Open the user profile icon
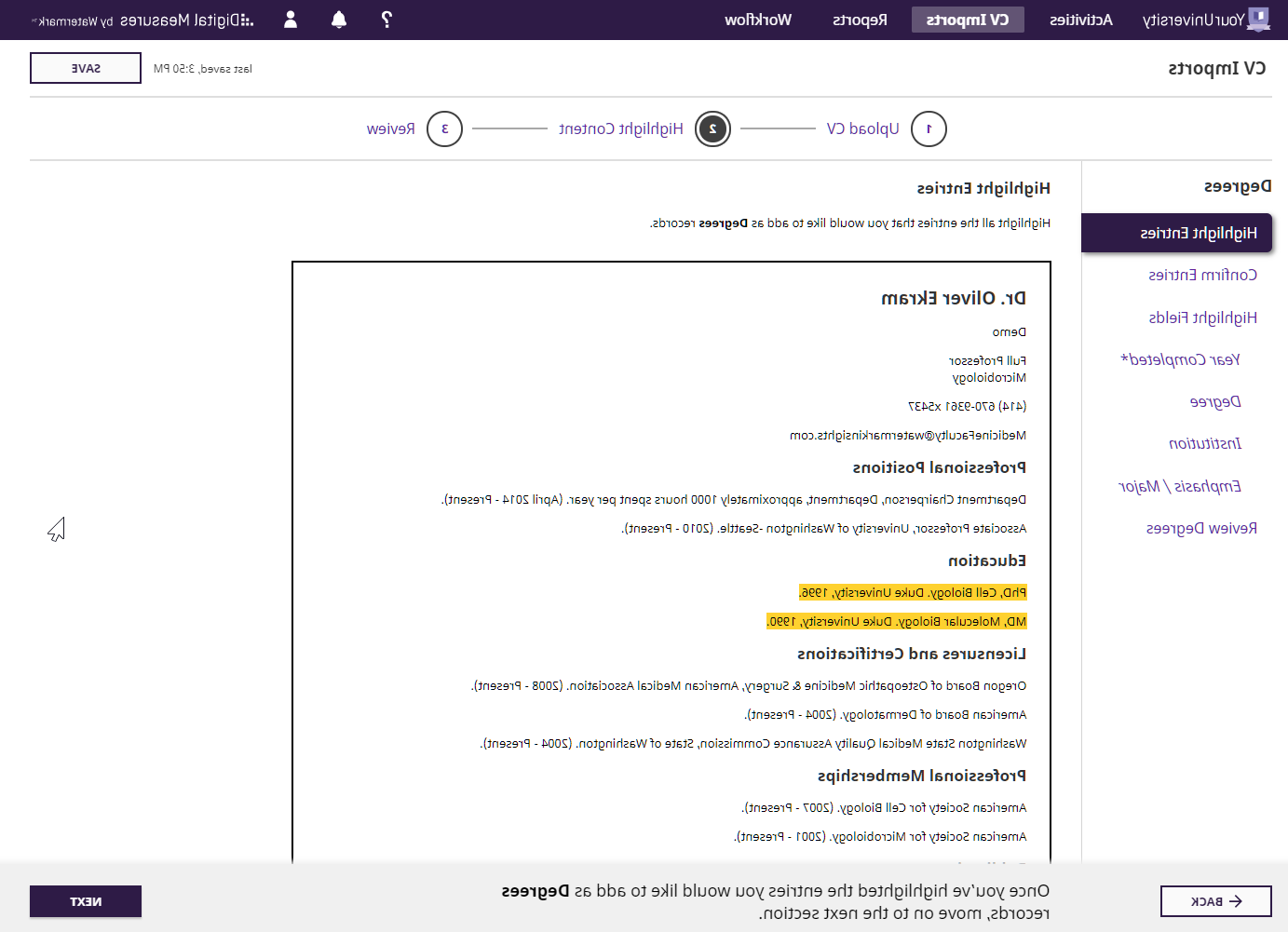Screen dimensions: 1288x932 pyautogui.click(x=291, y=19)
